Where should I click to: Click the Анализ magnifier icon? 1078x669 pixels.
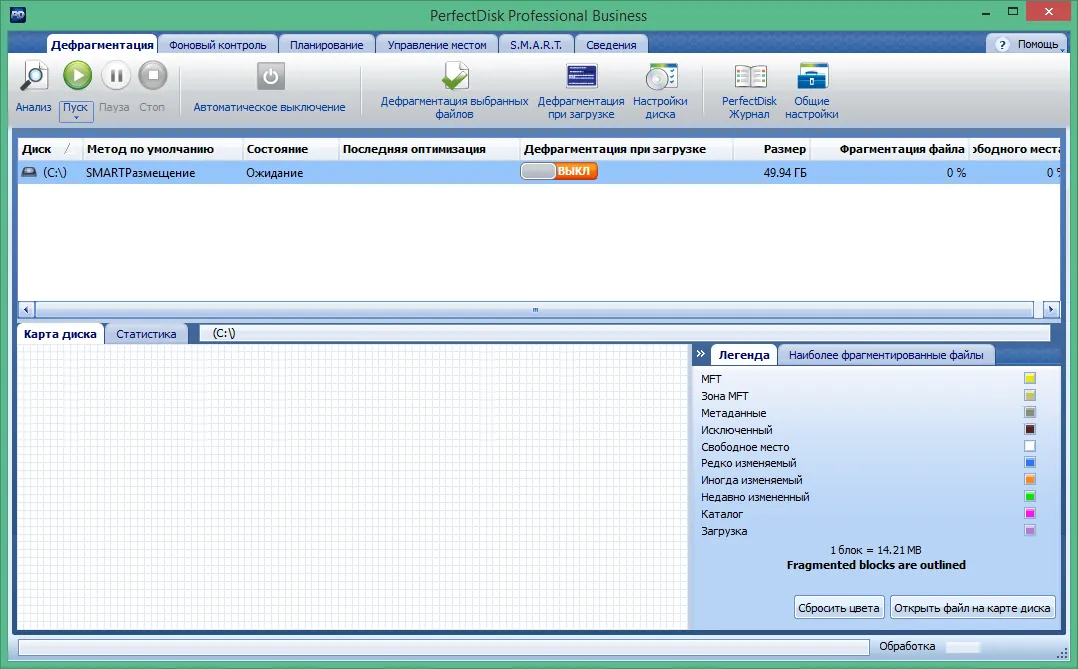(x=34, y=76)
